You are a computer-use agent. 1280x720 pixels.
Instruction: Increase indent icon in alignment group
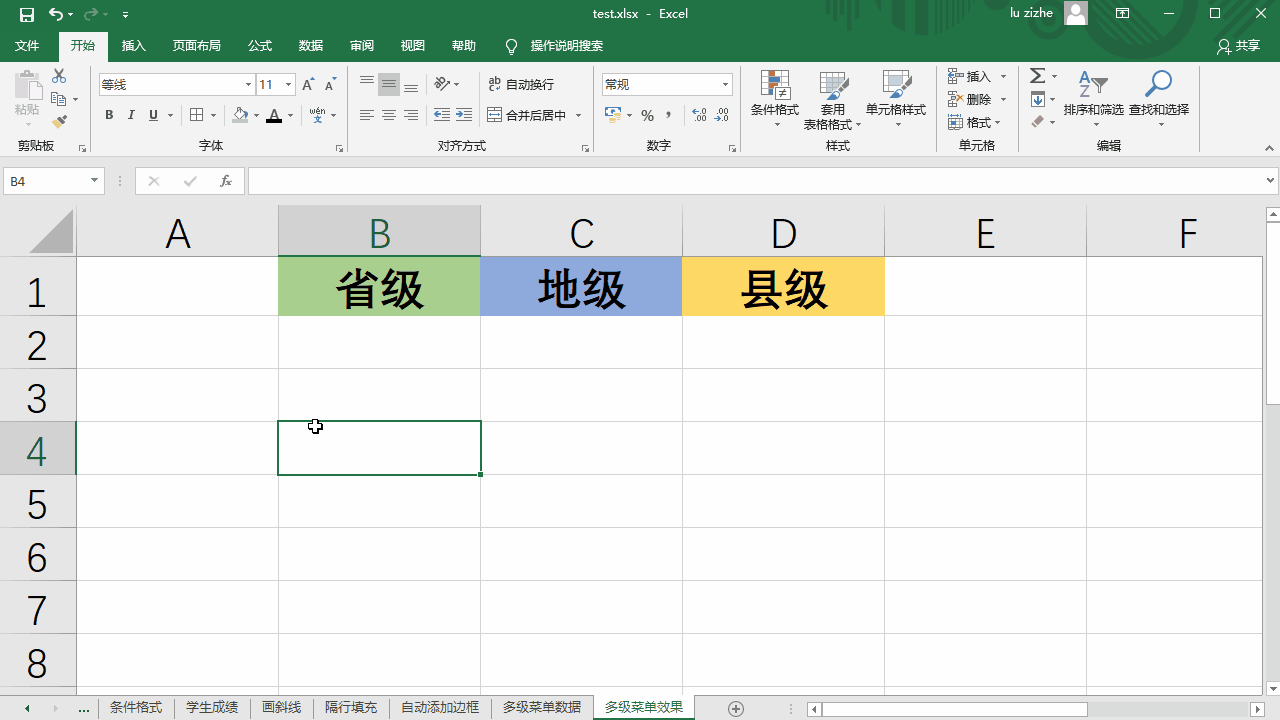464,115
